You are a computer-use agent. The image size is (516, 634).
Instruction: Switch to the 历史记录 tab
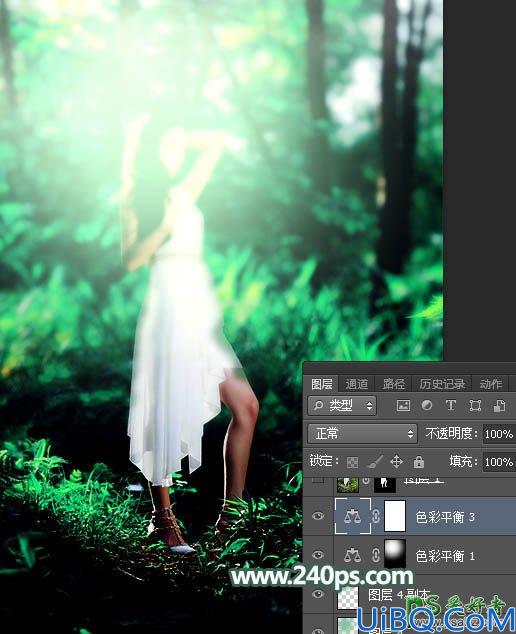[442, 384]
